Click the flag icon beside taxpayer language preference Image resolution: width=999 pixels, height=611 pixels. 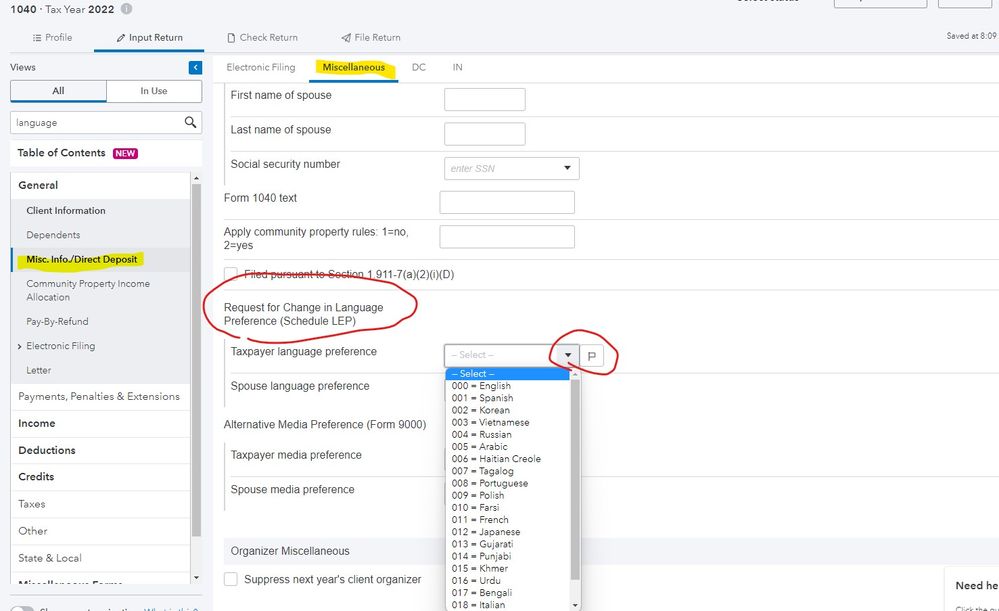(x=591, y=356)
